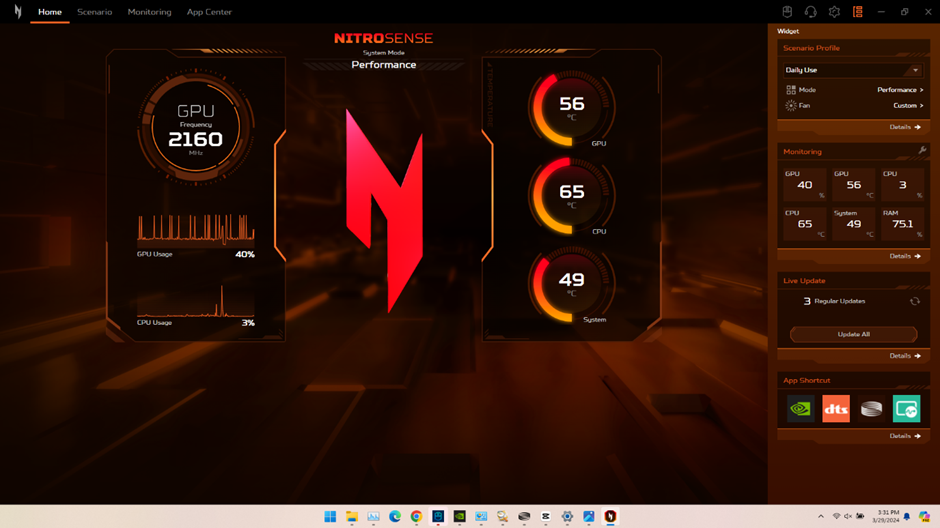This screenshot has height=528, width=940.
Task: Open the settings gear icon in title bar
Action: pyautogui.click(x=834, y=12)
